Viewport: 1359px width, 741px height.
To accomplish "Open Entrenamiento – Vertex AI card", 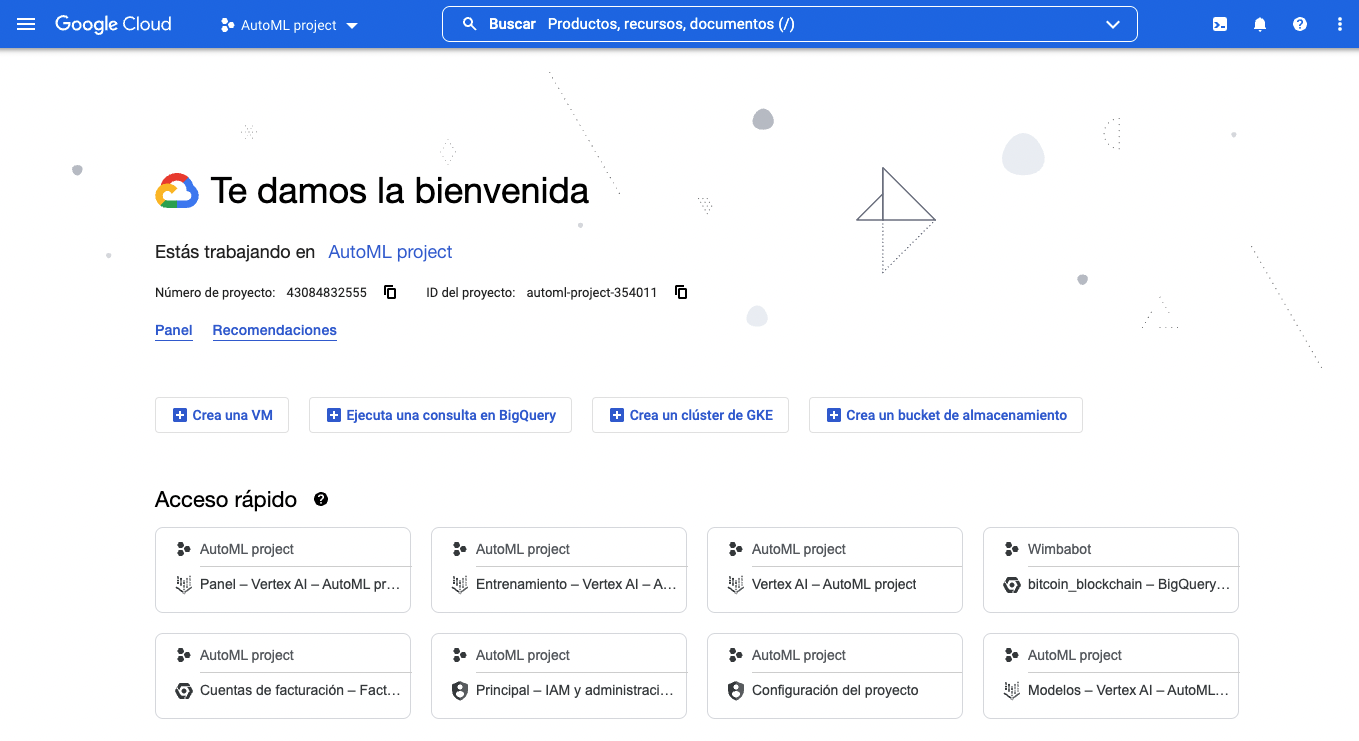I will (x=559, y=570).
